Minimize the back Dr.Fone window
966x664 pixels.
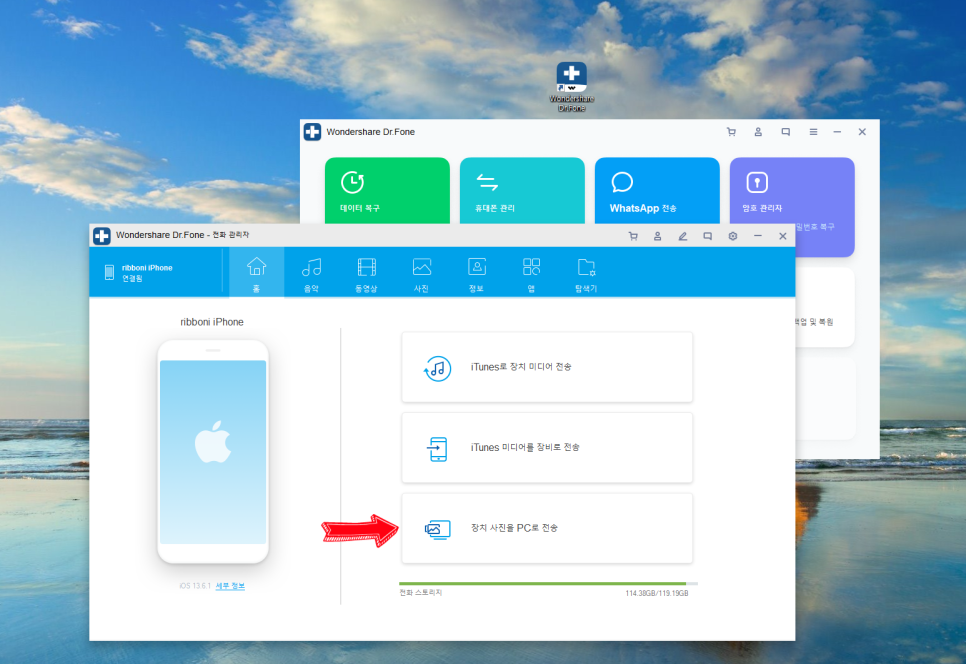pyautogui.click(x=837, y=132)
